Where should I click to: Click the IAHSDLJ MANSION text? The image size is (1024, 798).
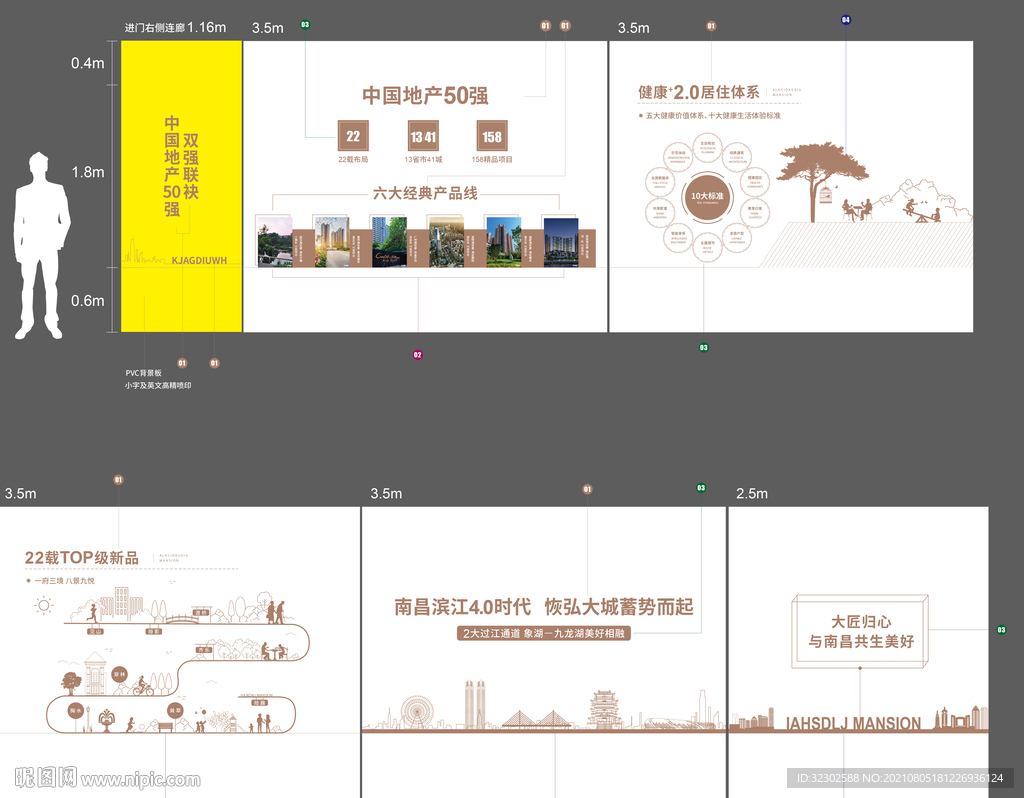tap(853, 723)
